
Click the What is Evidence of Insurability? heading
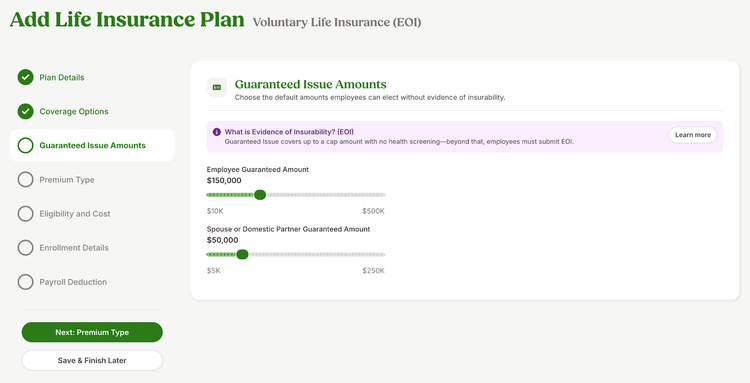click(x=289, y=131)
